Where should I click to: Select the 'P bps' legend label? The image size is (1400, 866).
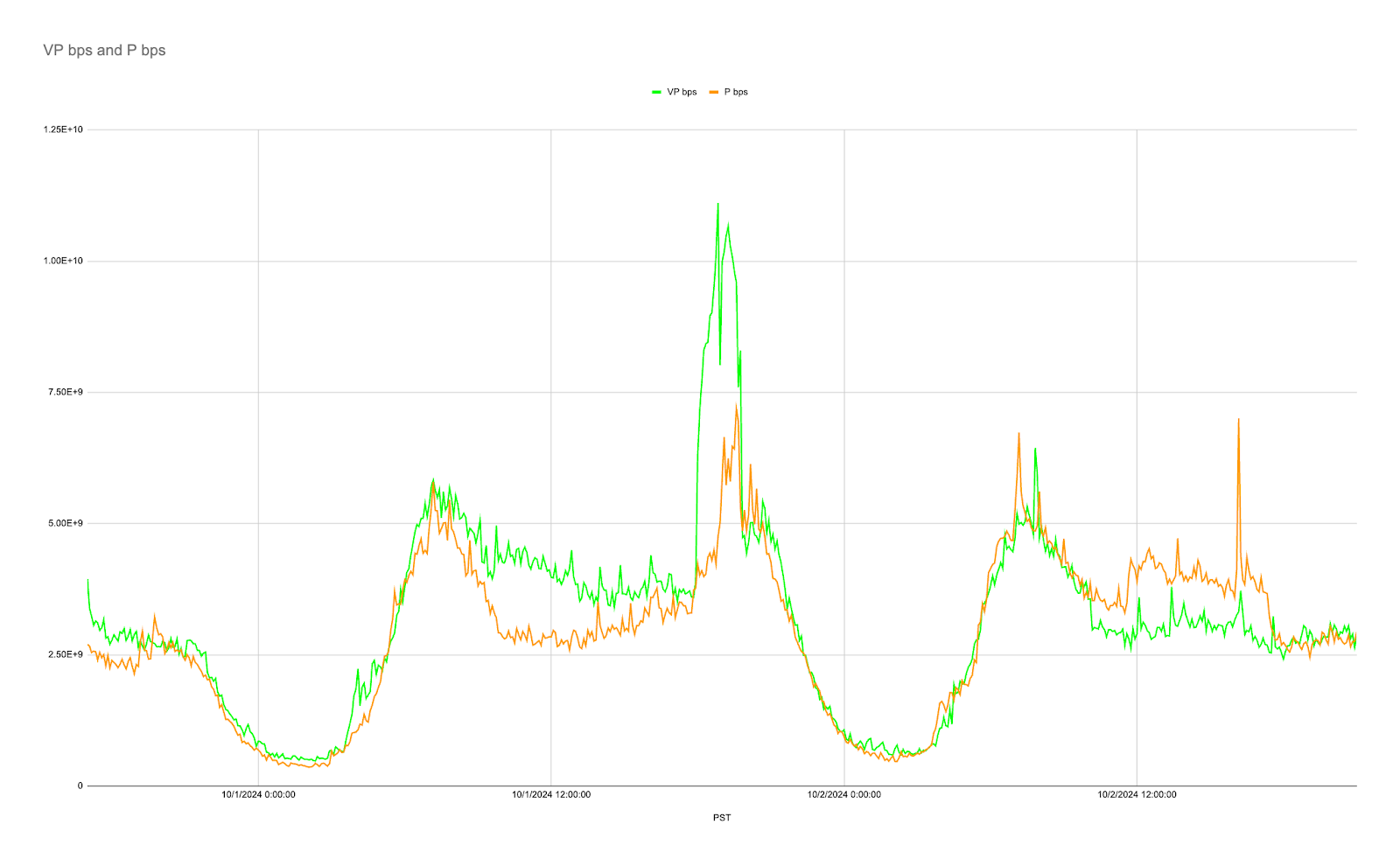tap(736, 92)
